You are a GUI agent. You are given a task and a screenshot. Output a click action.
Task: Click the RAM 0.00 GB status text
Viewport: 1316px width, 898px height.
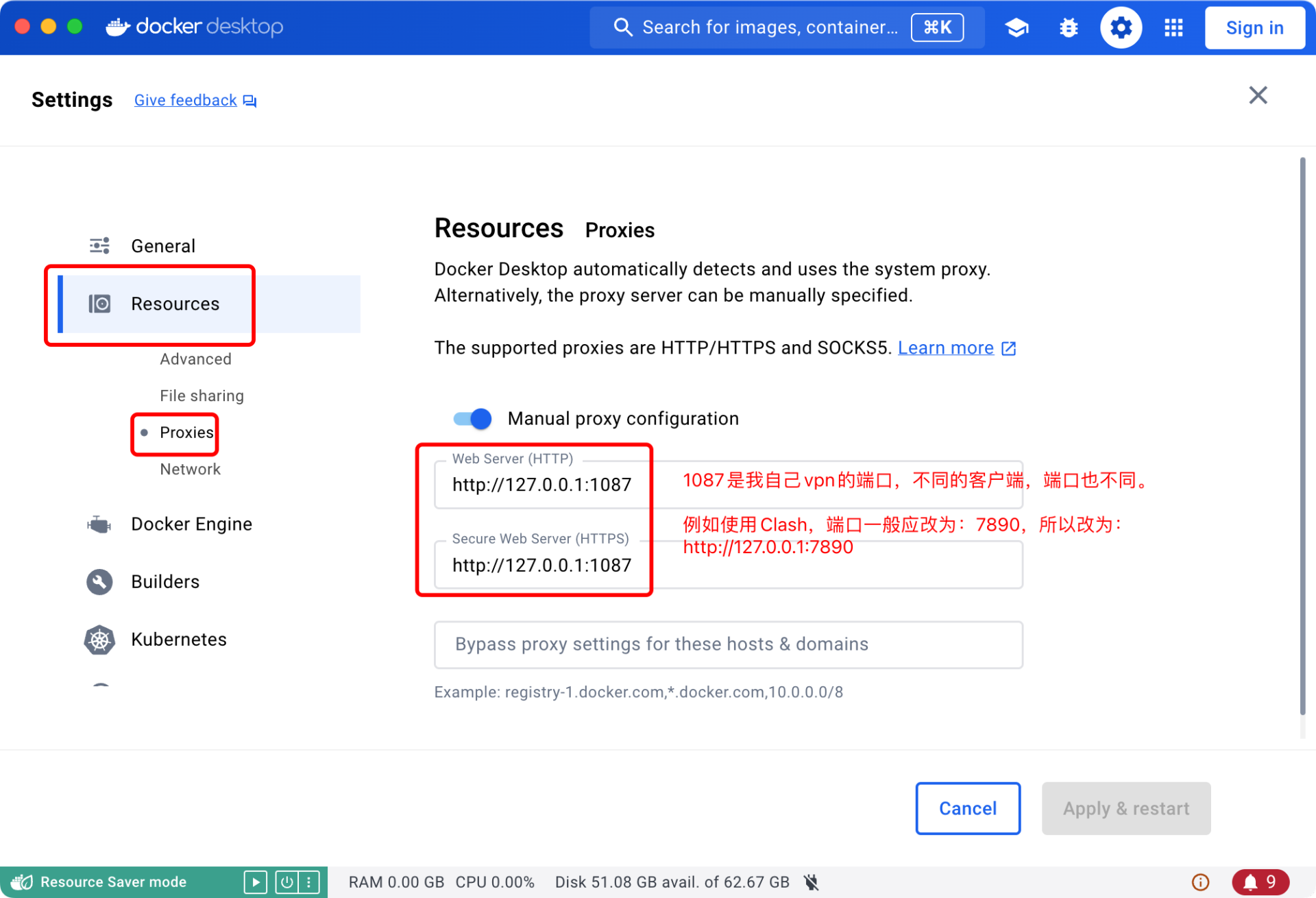[396, 882]
